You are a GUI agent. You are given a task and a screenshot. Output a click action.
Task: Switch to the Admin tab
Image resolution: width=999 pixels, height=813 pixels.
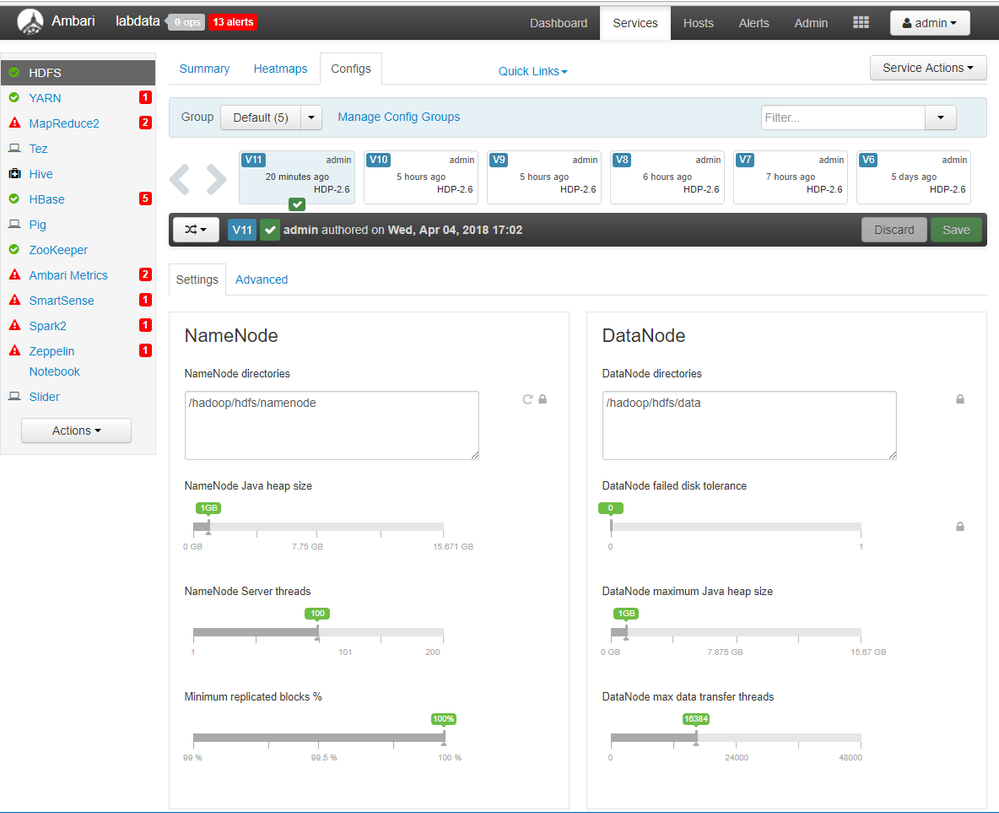(x=811, y=23)
